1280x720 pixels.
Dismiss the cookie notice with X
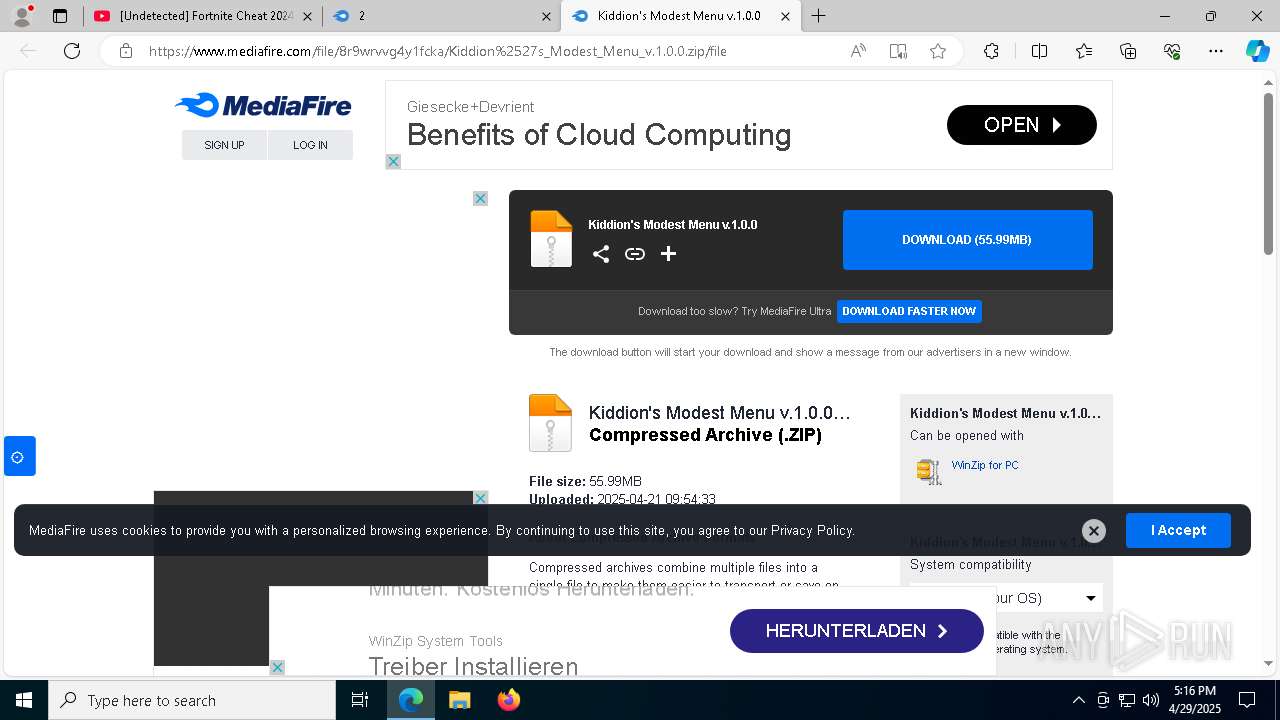tap(1094, 531)
